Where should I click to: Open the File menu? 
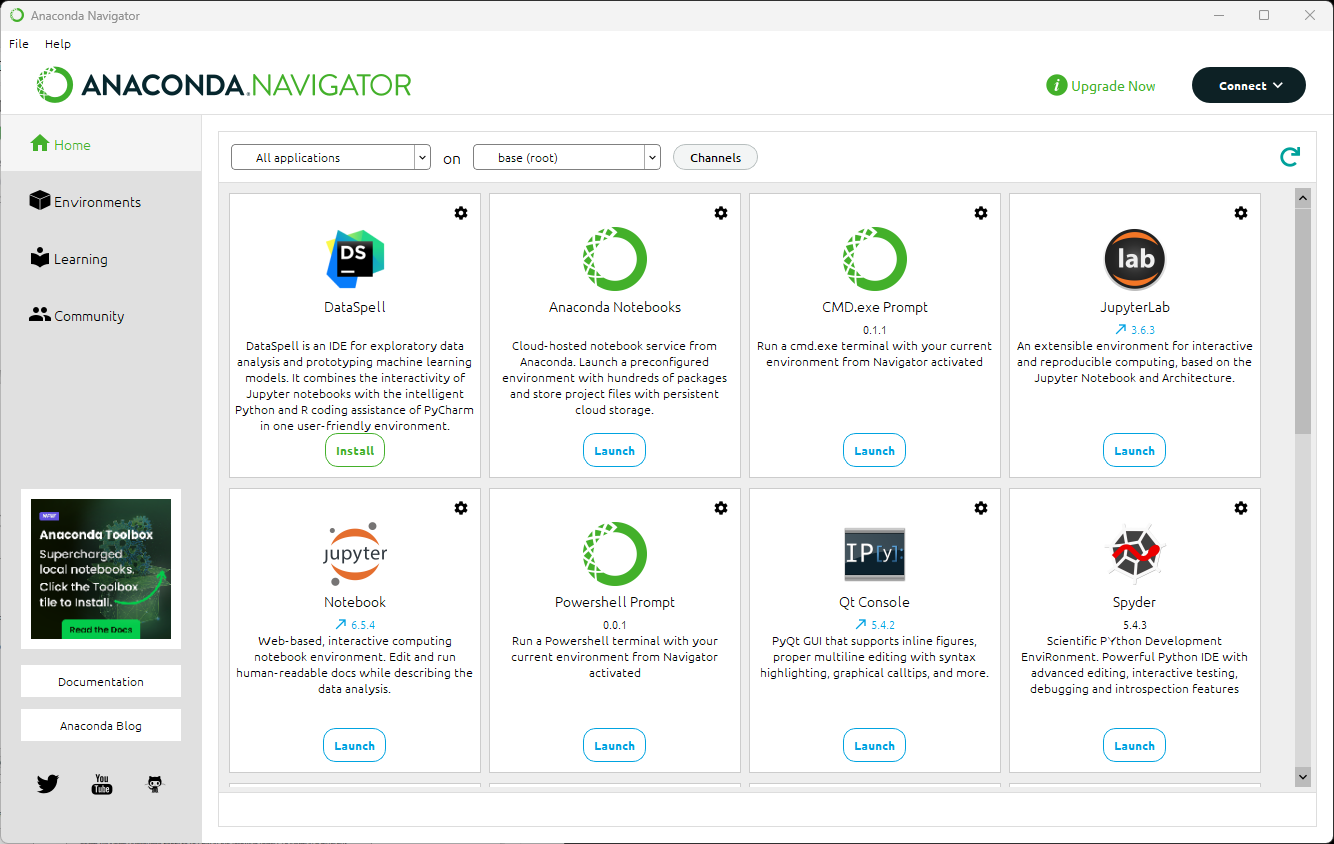tap(19, 44)
